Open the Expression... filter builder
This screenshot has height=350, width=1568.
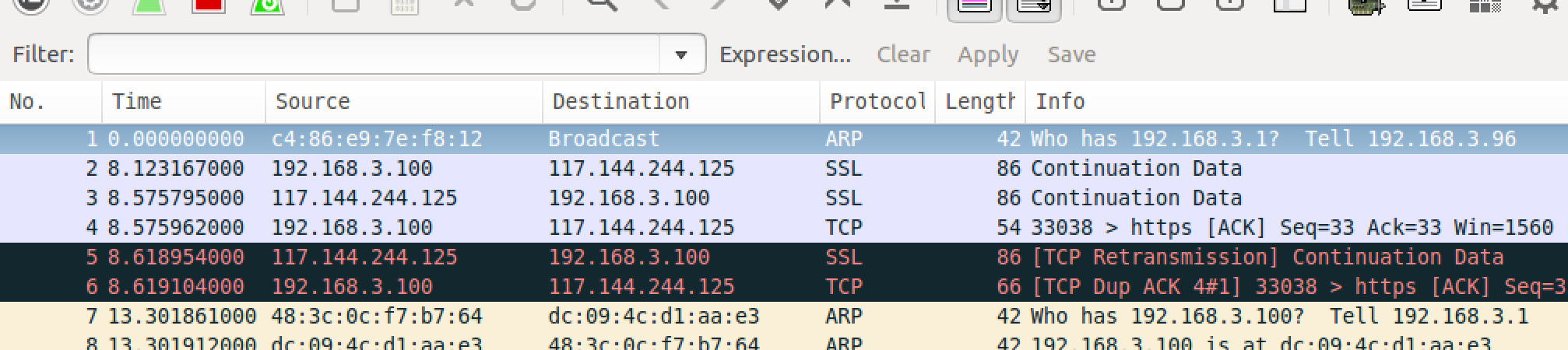785,54
